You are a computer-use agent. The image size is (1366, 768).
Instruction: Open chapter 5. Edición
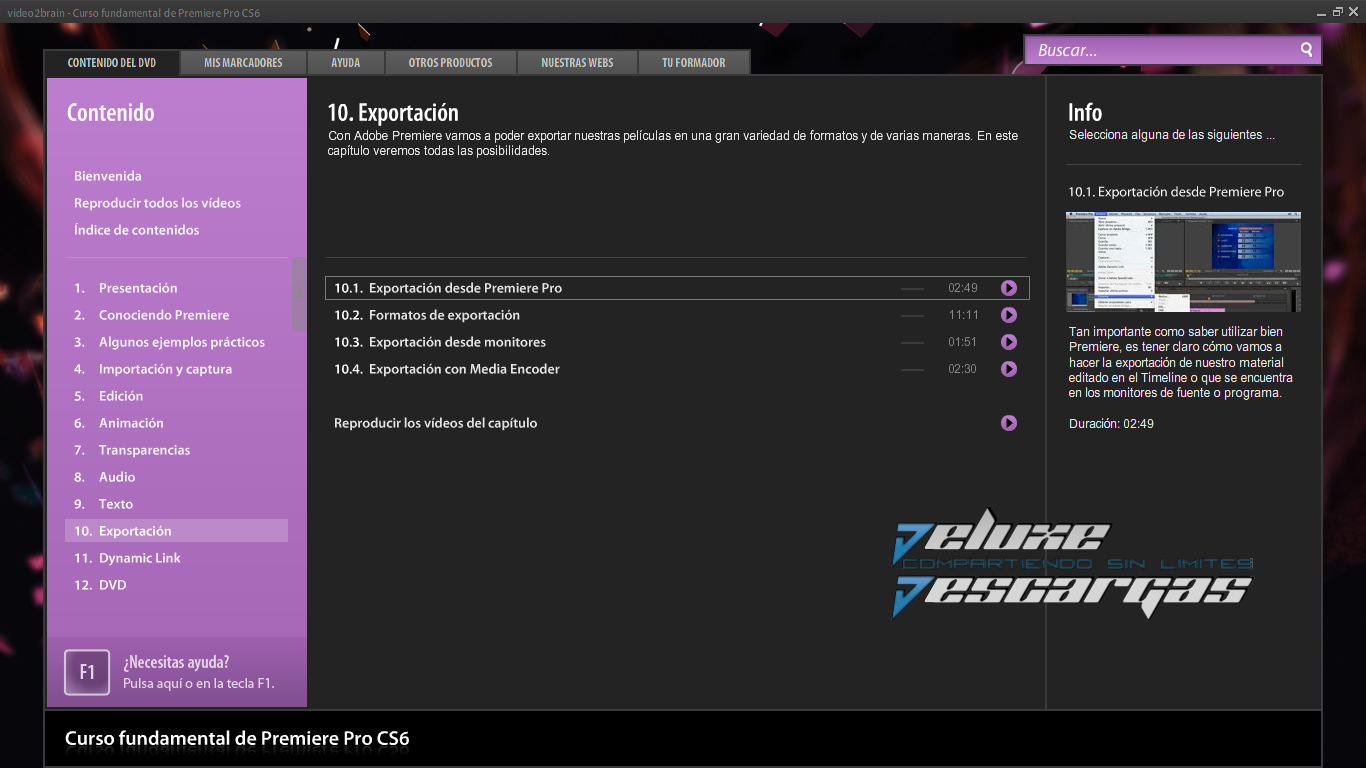tap(109, 396)
